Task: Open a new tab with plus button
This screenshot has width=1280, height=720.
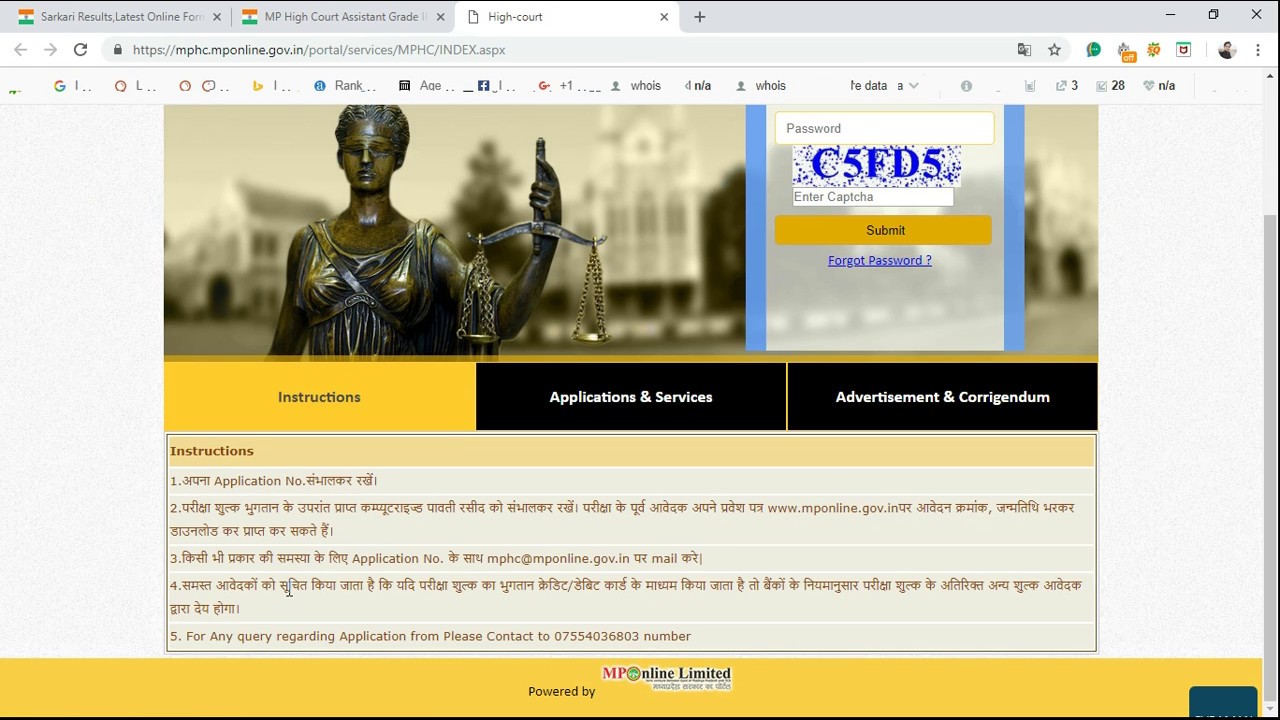Action: [x=700, y=17]
